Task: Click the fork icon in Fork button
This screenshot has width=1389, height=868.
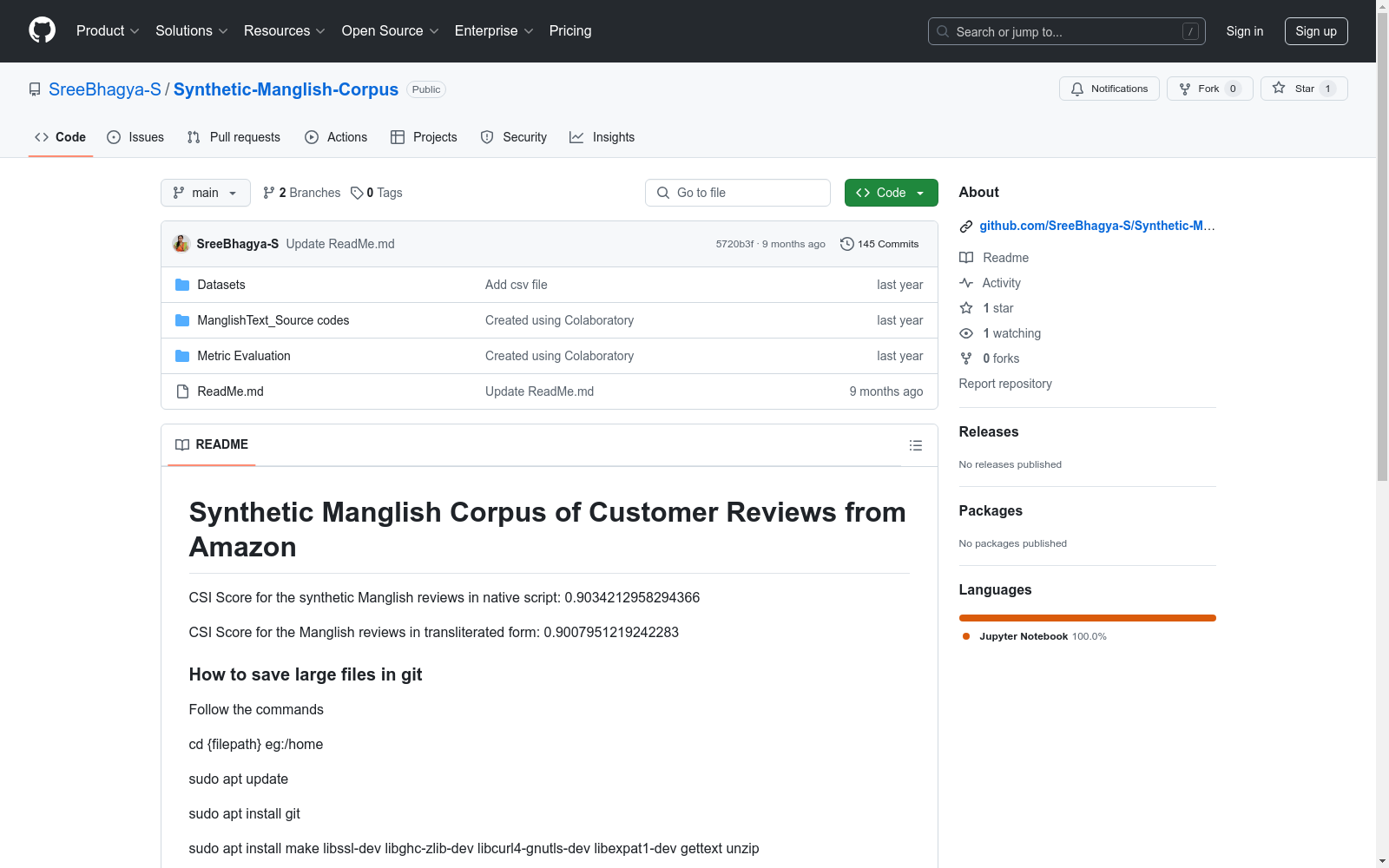Action: [x=1185, y=89]
